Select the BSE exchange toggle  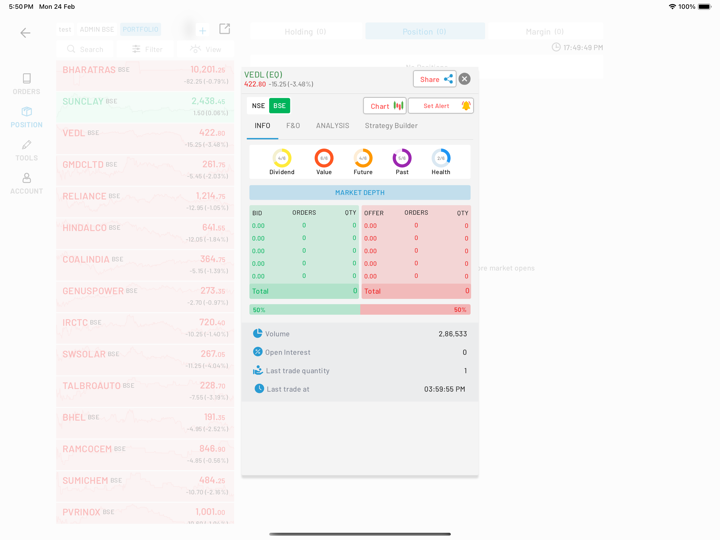pos(279,106)
